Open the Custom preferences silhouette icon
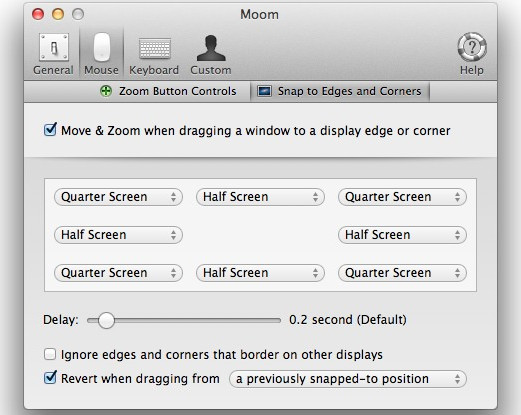 click(x=211, y=48)
